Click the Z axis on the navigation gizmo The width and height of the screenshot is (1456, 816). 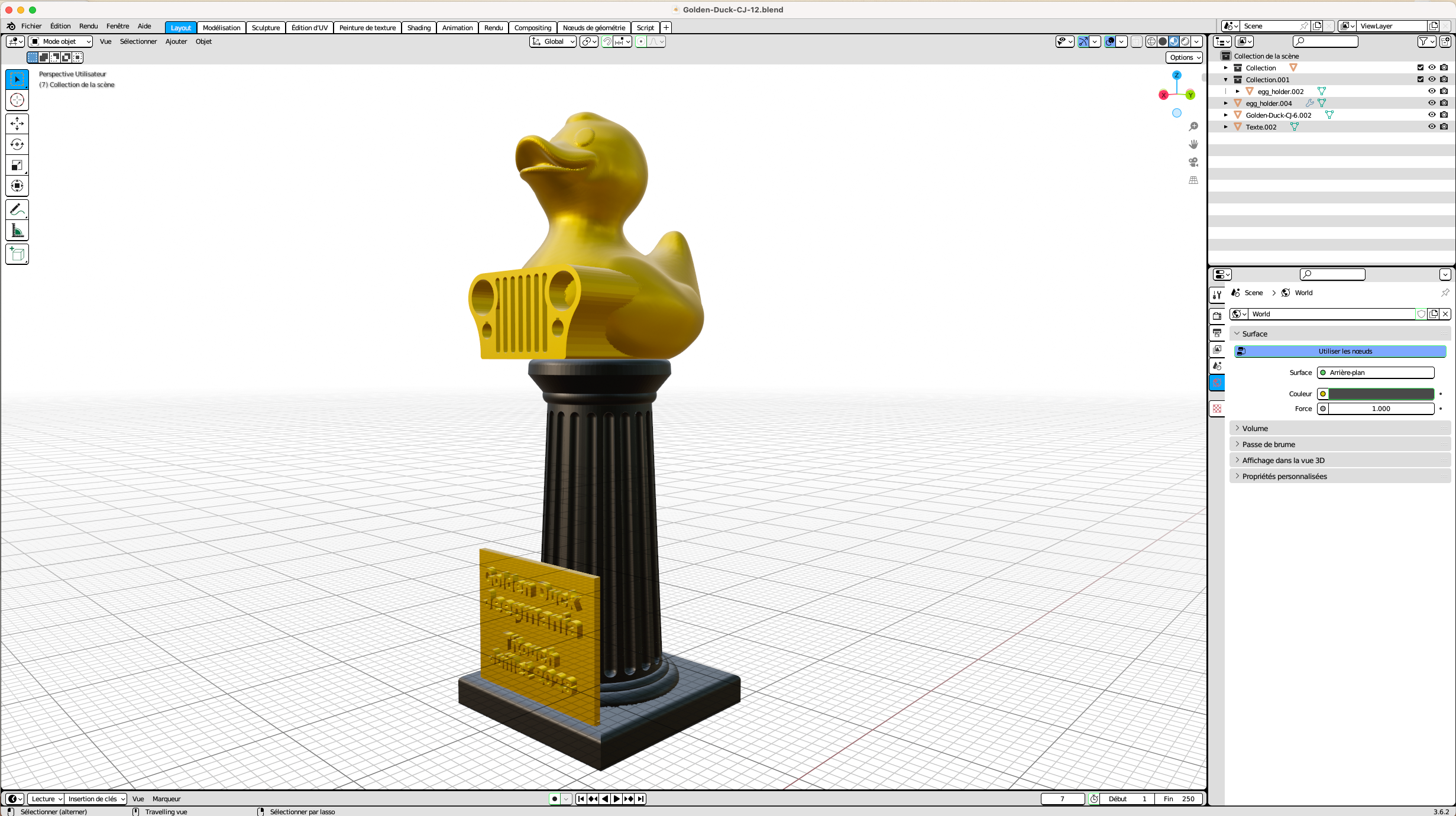[1177, 75]
